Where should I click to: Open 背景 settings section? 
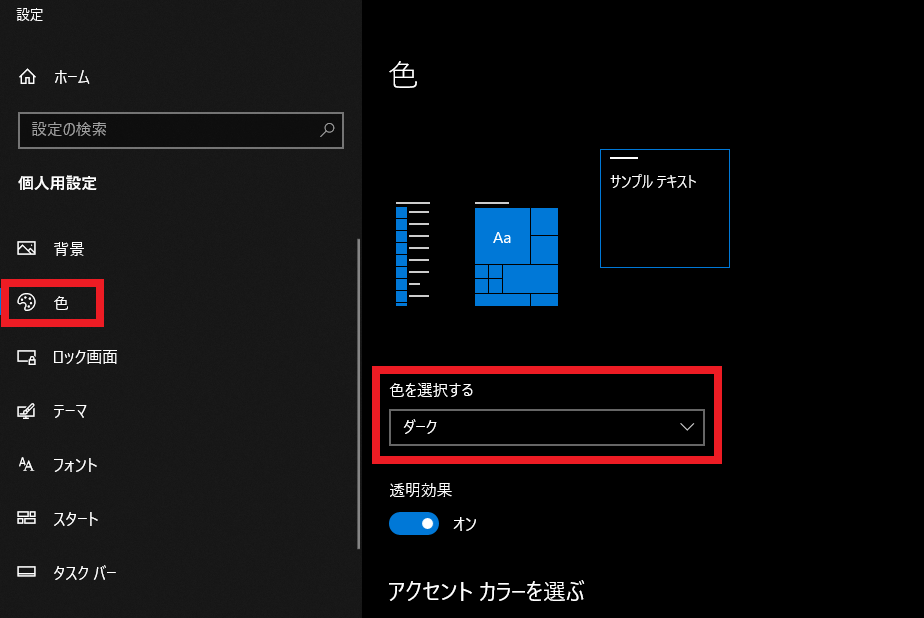[x=69, y=249]
